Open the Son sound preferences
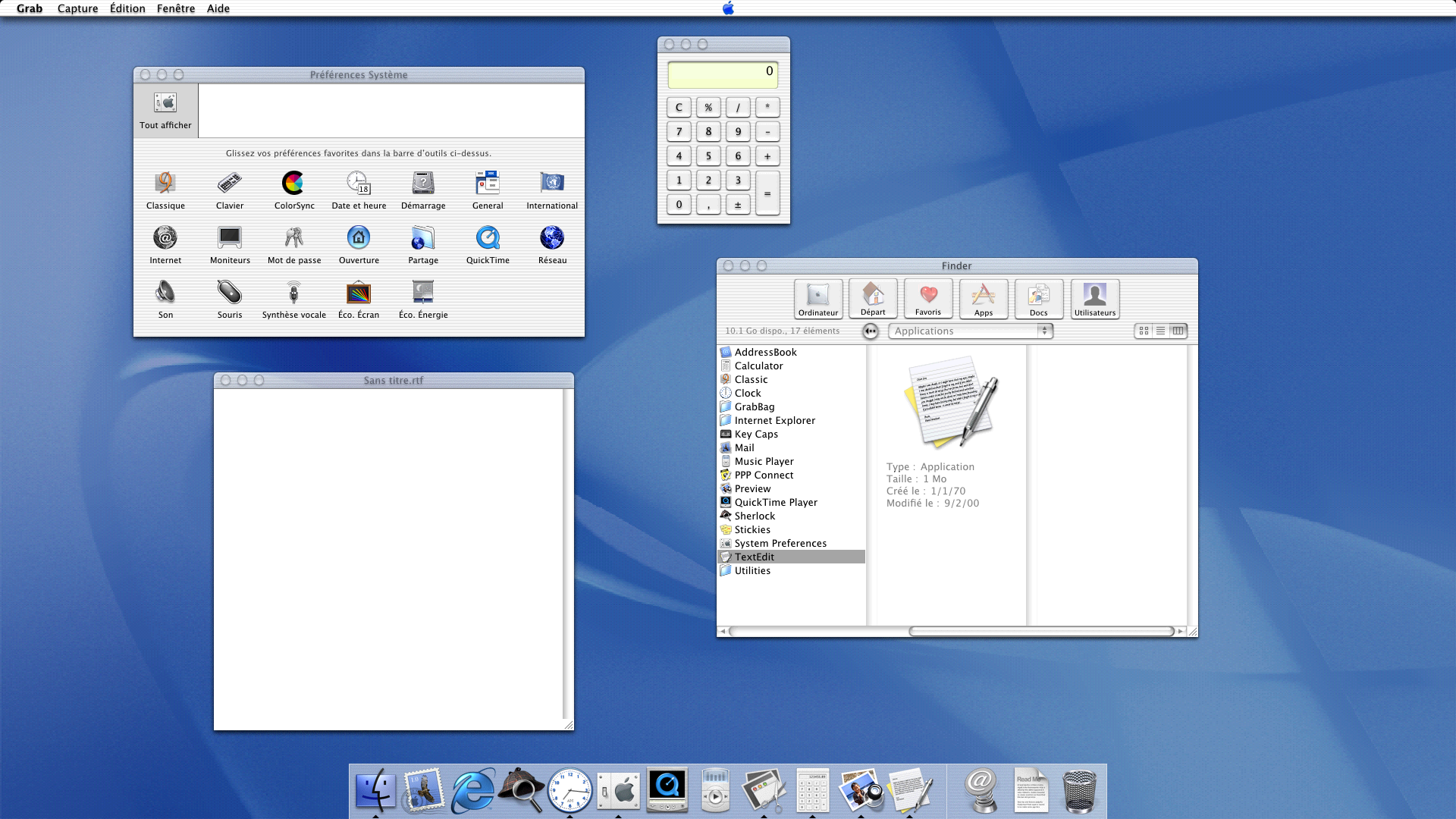1456x819 pixels. [165, 299]
